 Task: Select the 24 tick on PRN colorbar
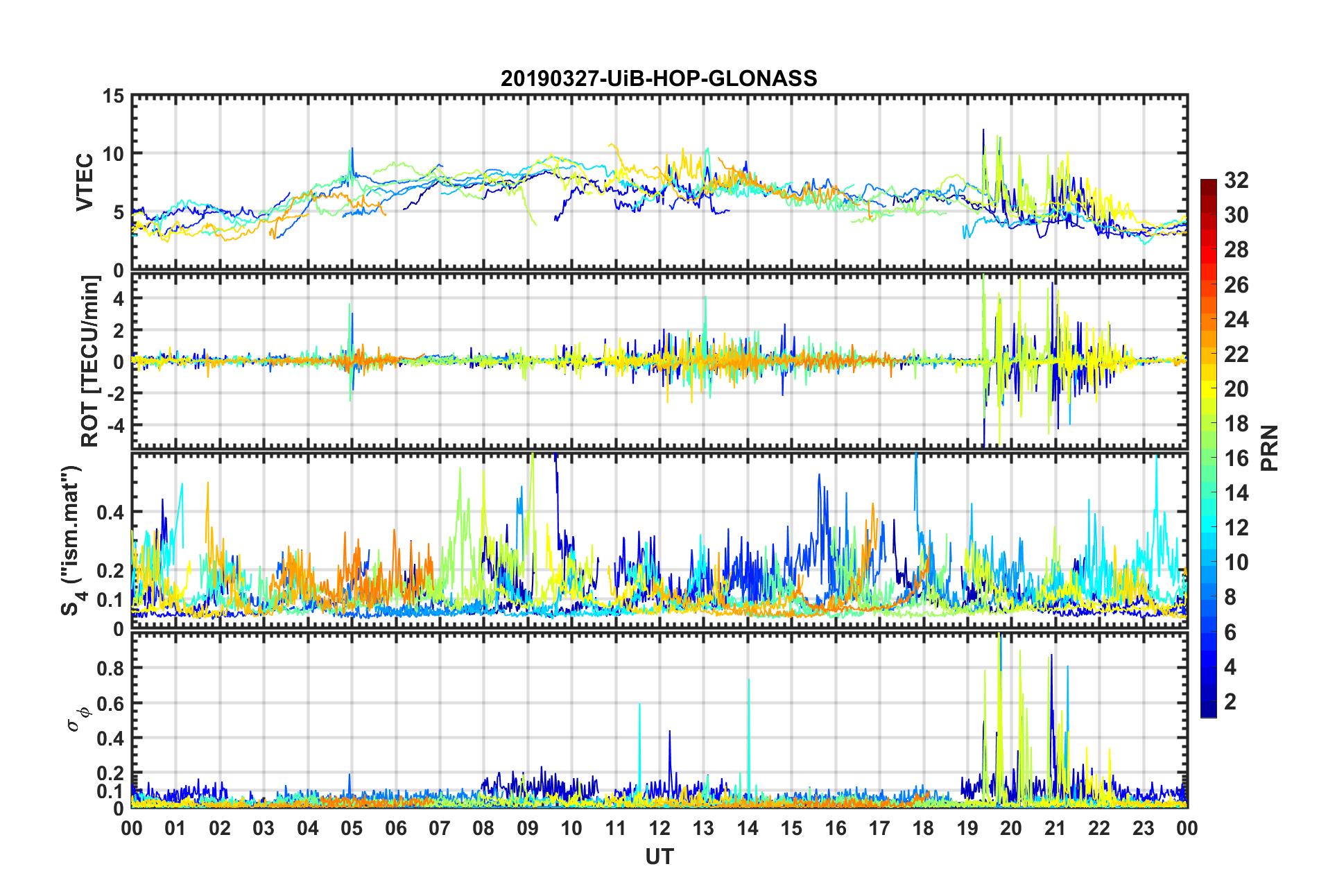pos(1236,319)
